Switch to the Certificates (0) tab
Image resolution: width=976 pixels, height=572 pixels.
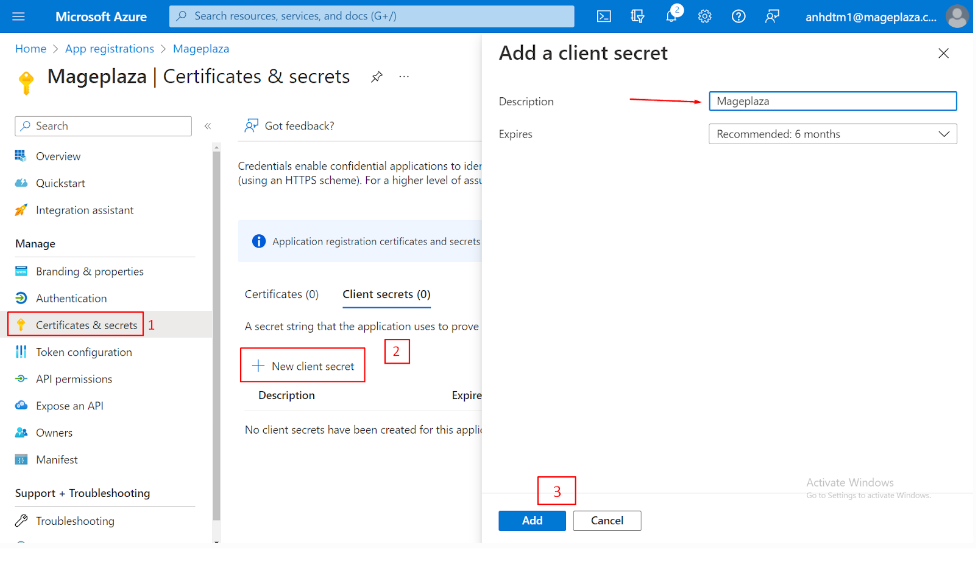tap(281, 294)
